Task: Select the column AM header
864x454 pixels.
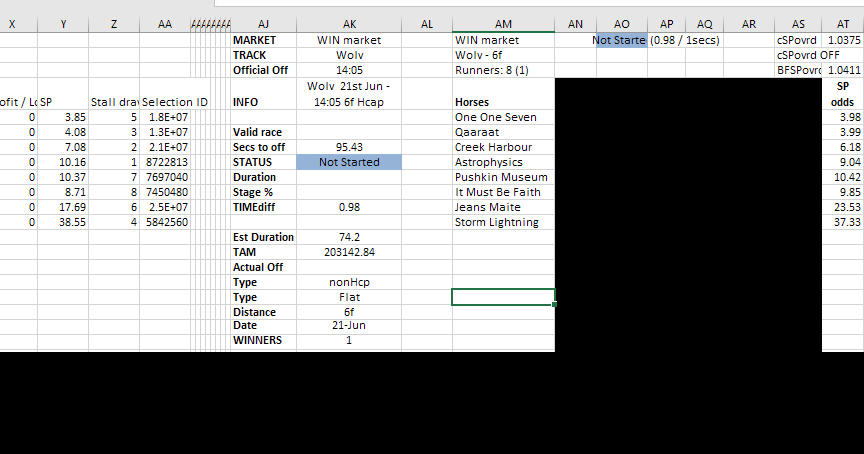Action: [x=503, y=22]
